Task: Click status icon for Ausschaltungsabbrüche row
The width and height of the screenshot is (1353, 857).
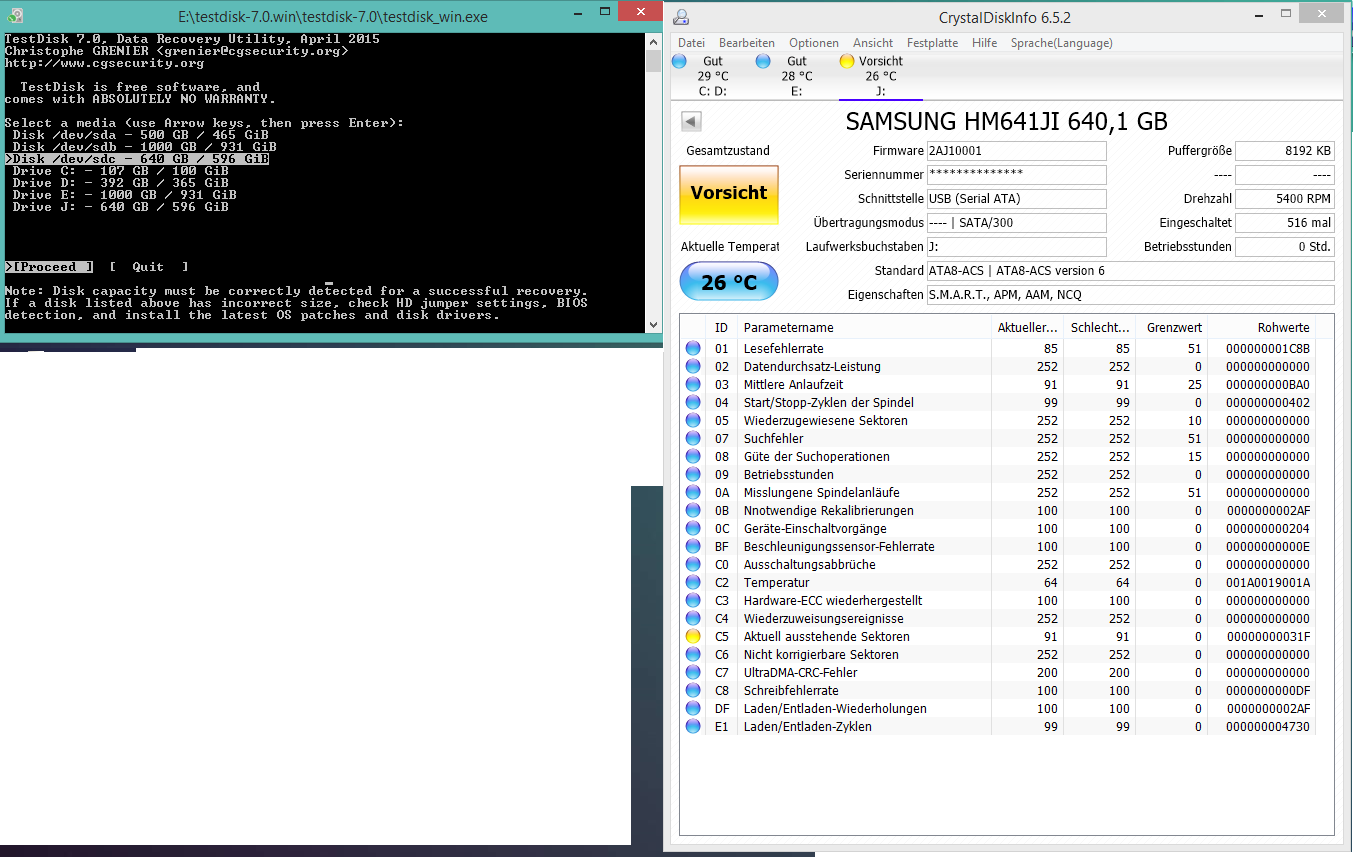Action: point(693,564)
